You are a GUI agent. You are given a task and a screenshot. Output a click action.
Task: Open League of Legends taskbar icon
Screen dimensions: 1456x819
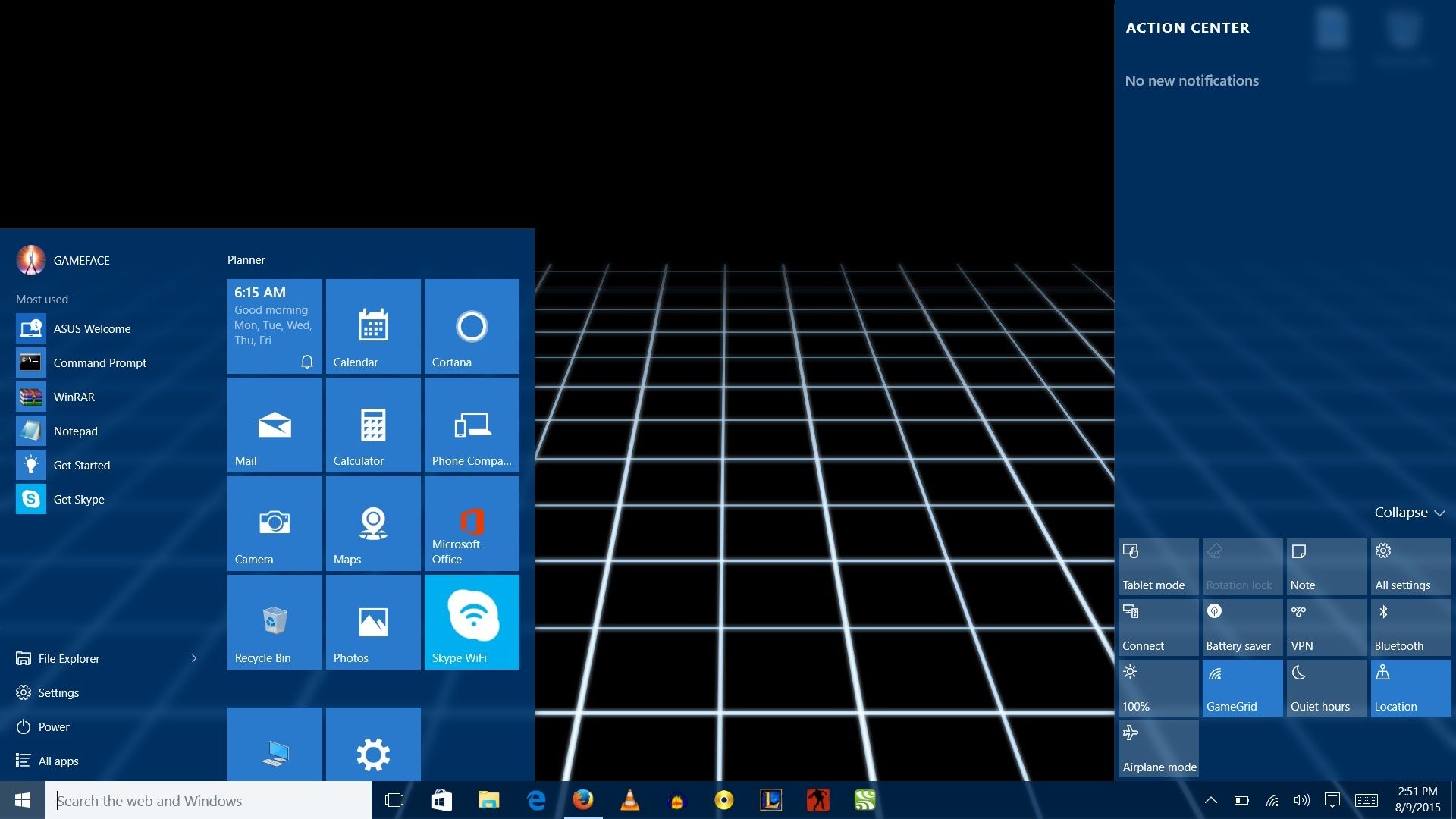click(x=770, y=800)
